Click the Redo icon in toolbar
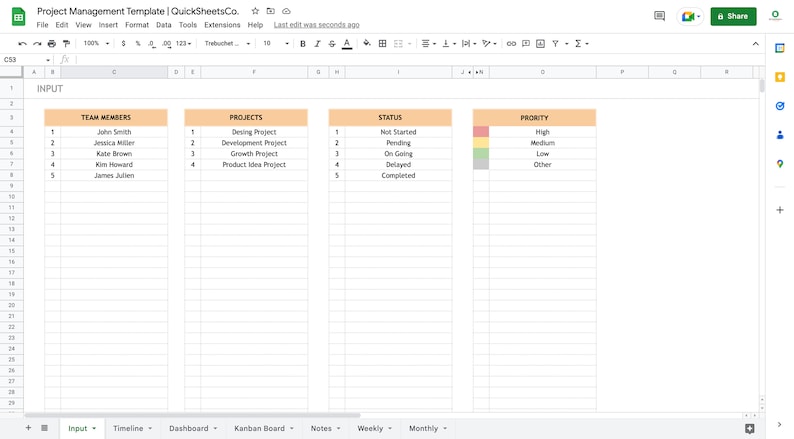 37,44
